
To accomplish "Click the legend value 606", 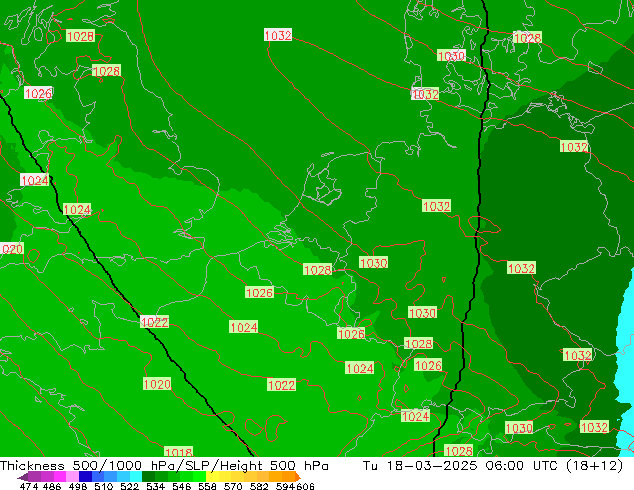I will [305, 486].
